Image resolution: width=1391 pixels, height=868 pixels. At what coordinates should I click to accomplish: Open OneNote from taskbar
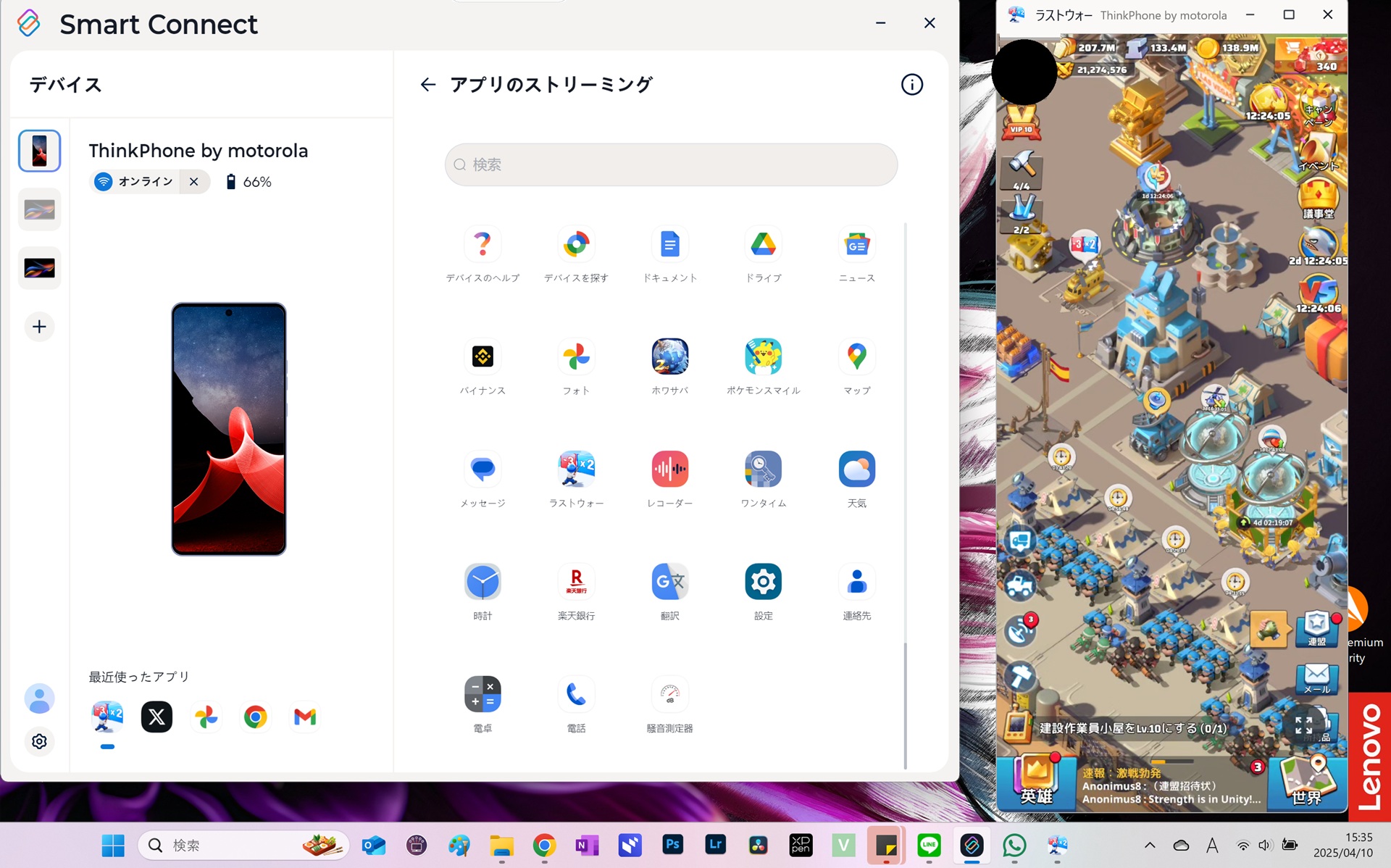click(587, 846)
